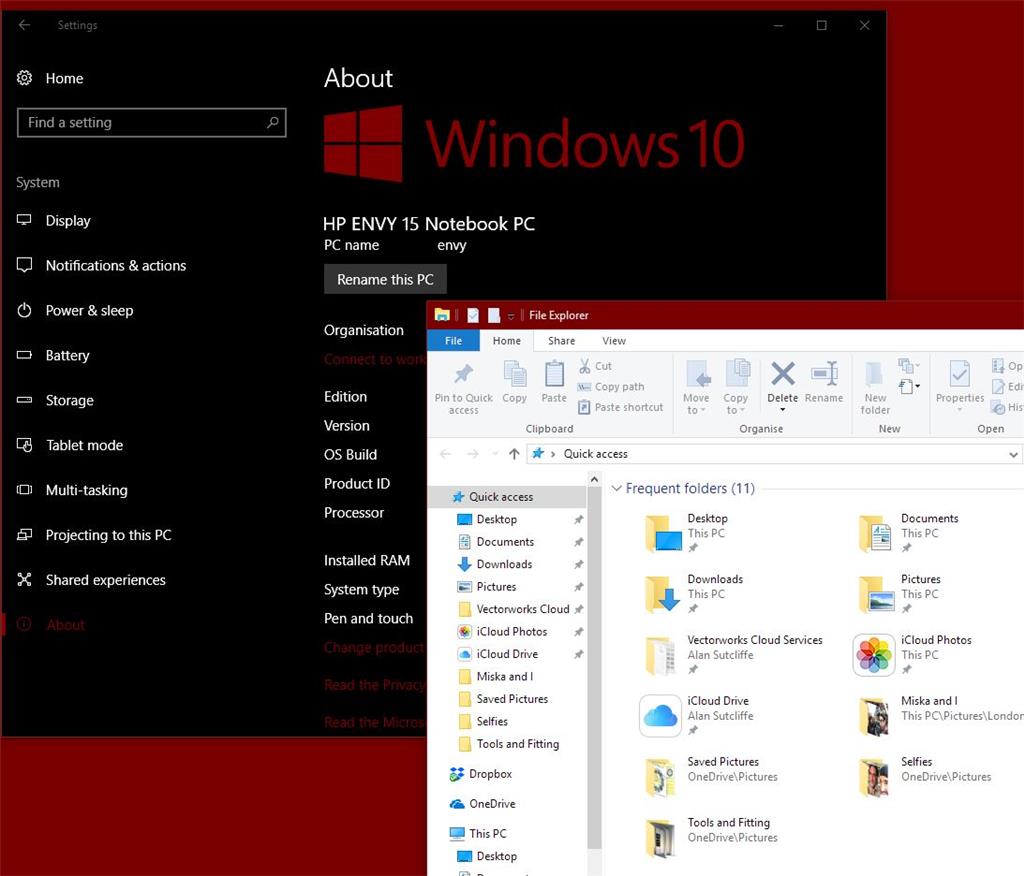
Task: Click the Paste clipboard icon
Action: click(x=554, y=374)
